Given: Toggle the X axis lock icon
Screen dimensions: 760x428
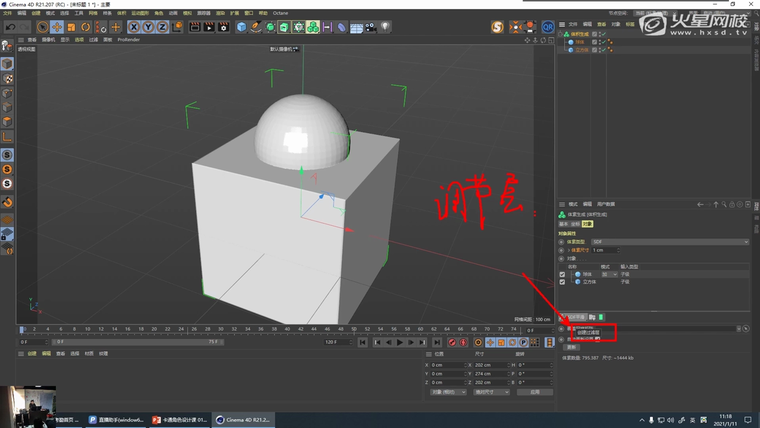Looking at the screenshot, I should pos(135,27).
